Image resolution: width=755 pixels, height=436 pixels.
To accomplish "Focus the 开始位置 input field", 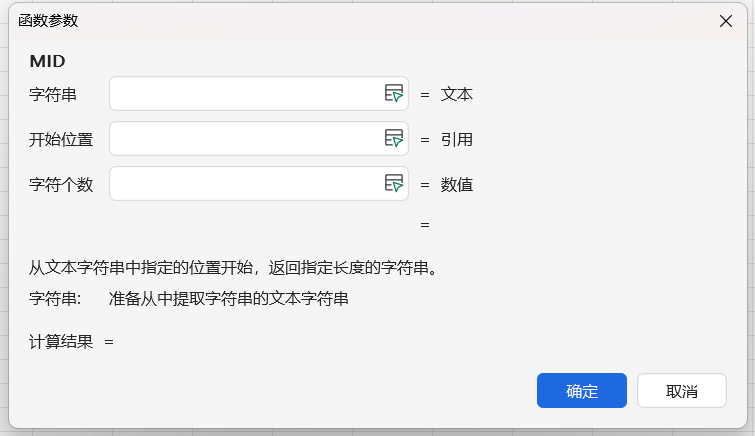I will 245,139.
